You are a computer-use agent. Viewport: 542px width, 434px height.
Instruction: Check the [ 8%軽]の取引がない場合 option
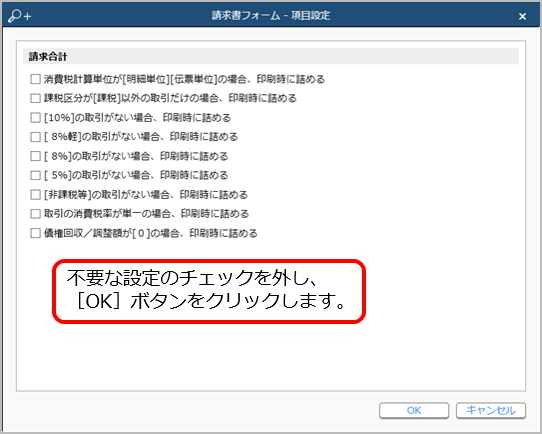click(x=35, y=137)
